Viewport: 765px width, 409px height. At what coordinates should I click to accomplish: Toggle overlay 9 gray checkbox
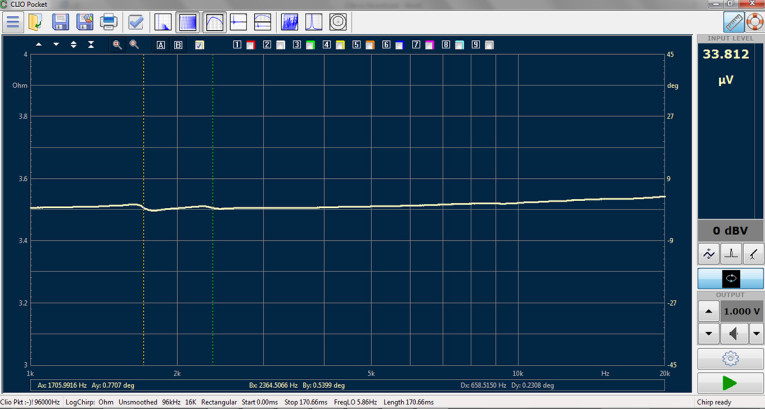(489, 45)
